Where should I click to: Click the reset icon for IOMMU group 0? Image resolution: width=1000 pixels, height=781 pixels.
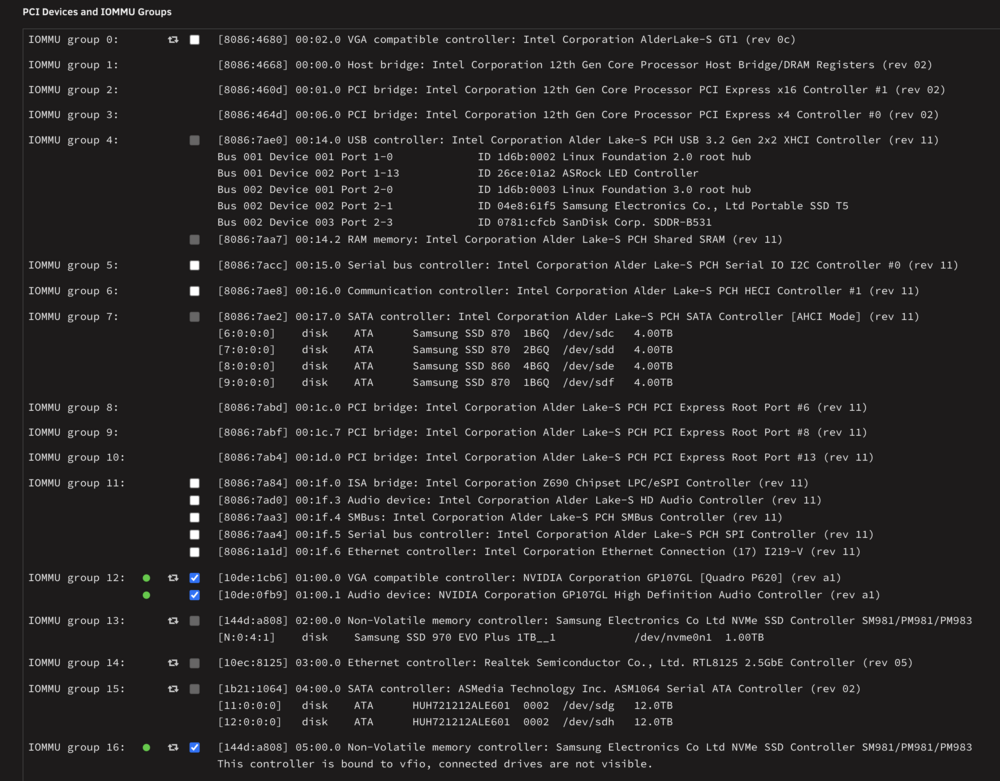[173, 40]
